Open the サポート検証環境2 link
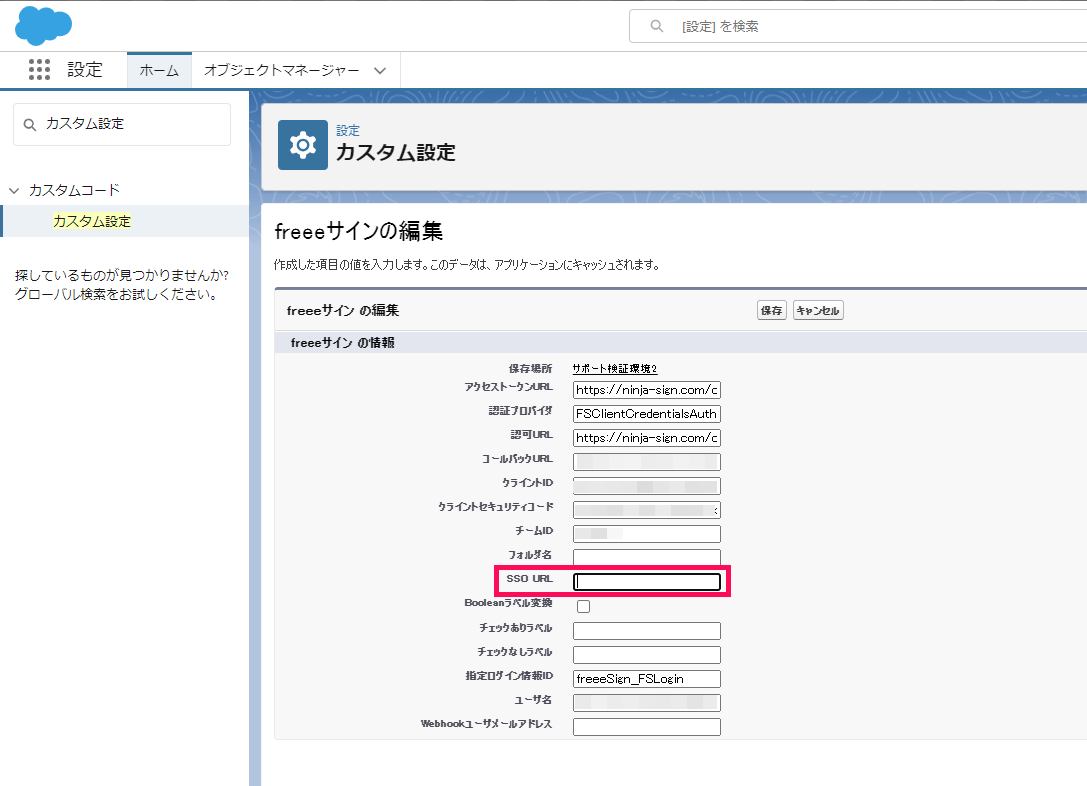 click(x=615, y=369)
